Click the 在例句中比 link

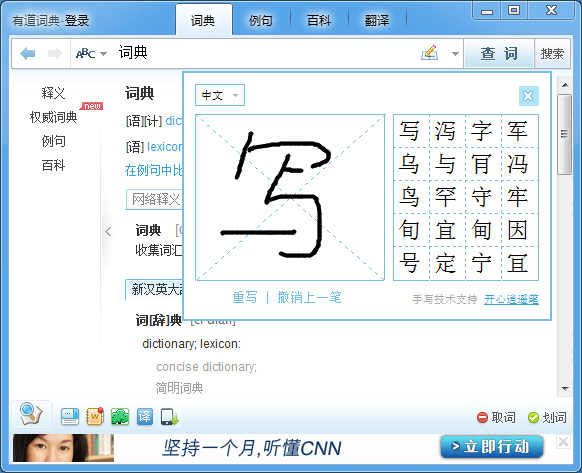tap(154, 170)
